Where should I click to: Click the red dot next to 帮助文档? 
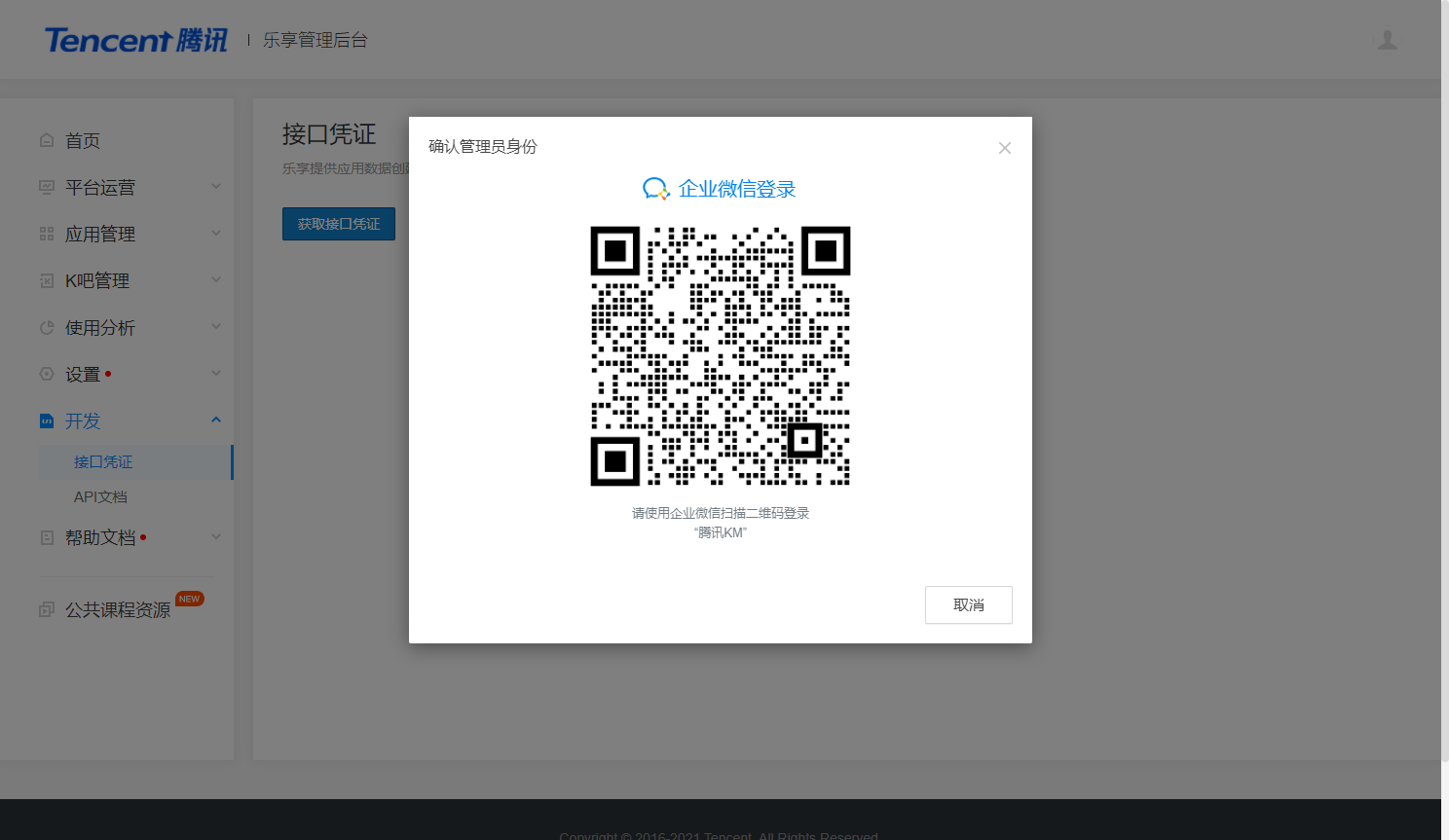coord(143,537)
